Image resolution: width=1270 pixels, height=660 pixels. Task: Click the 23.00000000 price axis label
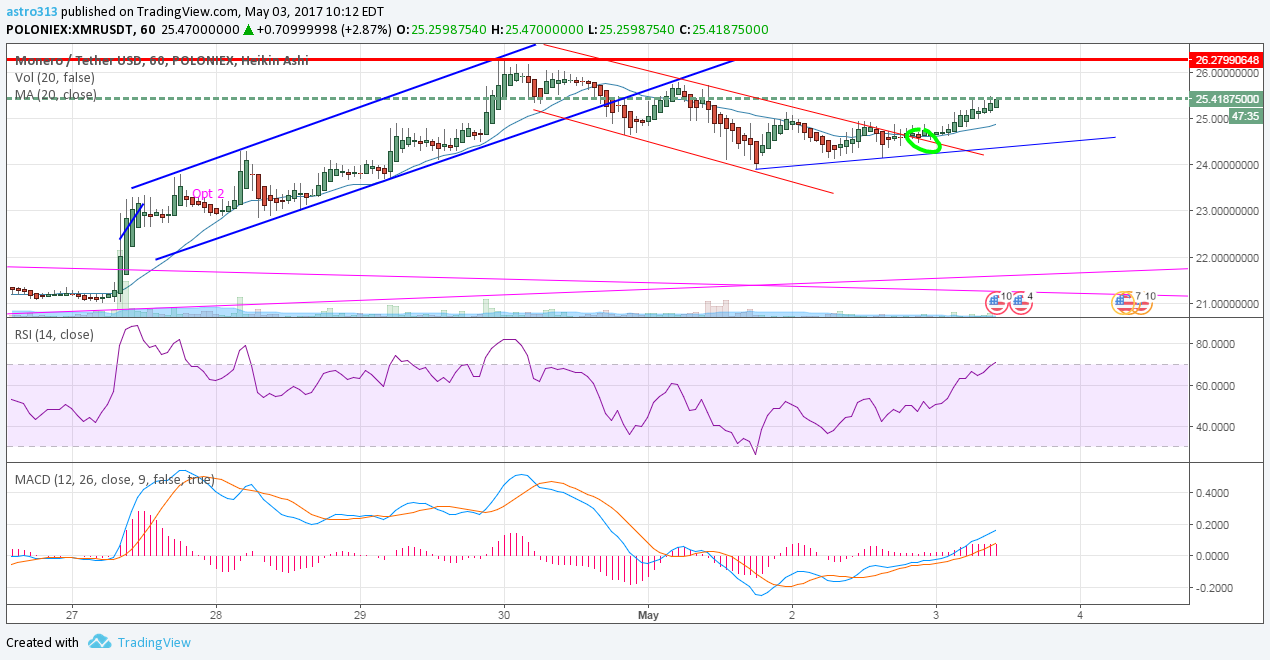[x=1226, y=211]
